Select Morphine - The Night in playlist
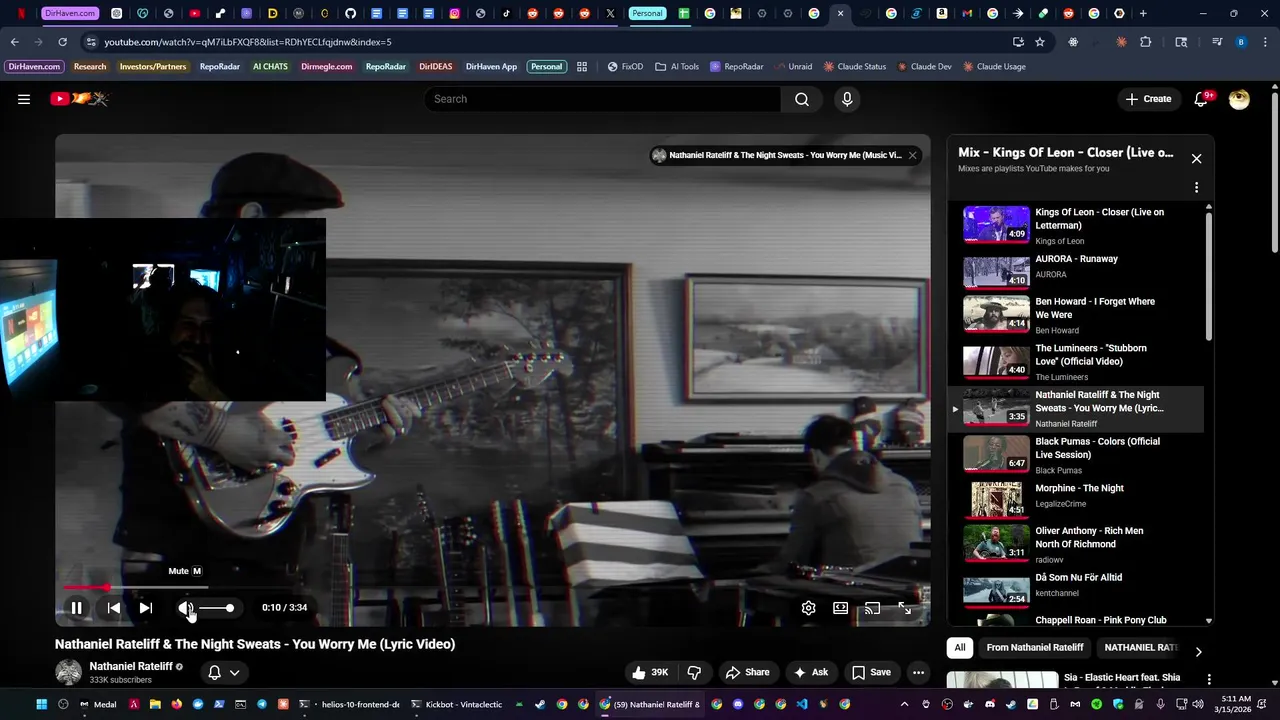 pyautogui.click(x=1076, y=500)
